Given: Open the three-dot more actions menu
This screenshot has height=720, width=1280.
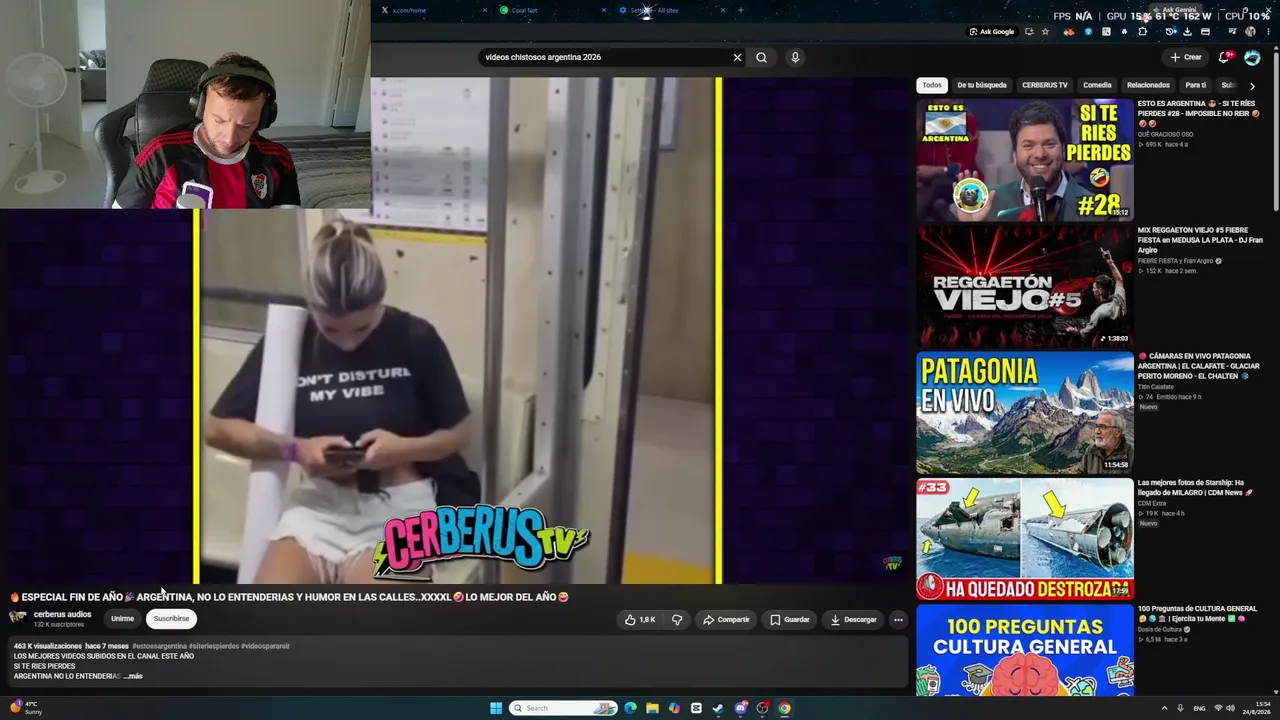Looking at the screenshot, I should click(898, 620).
